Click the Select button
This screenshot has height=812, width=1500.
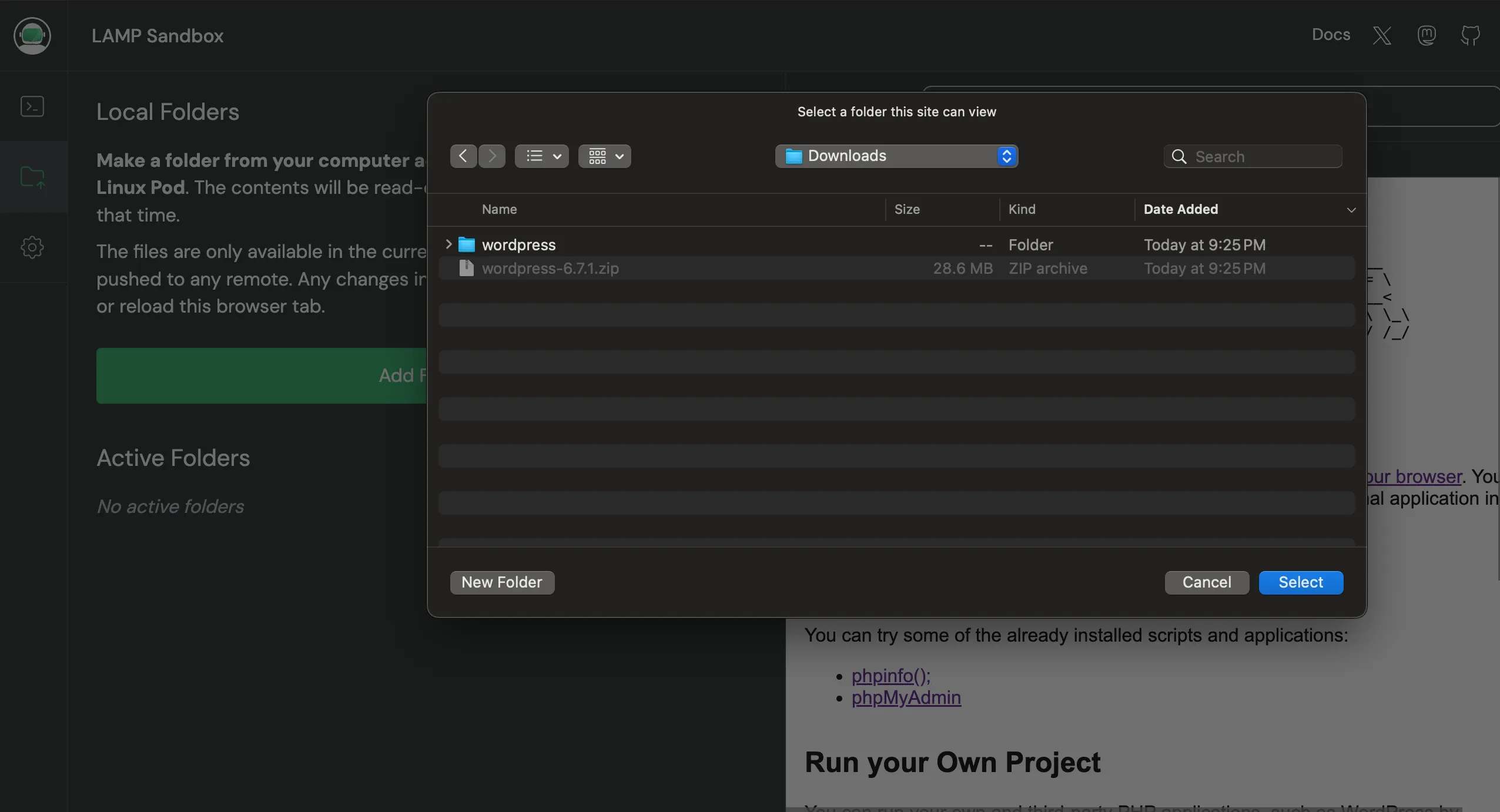(x=1301, y=582)
